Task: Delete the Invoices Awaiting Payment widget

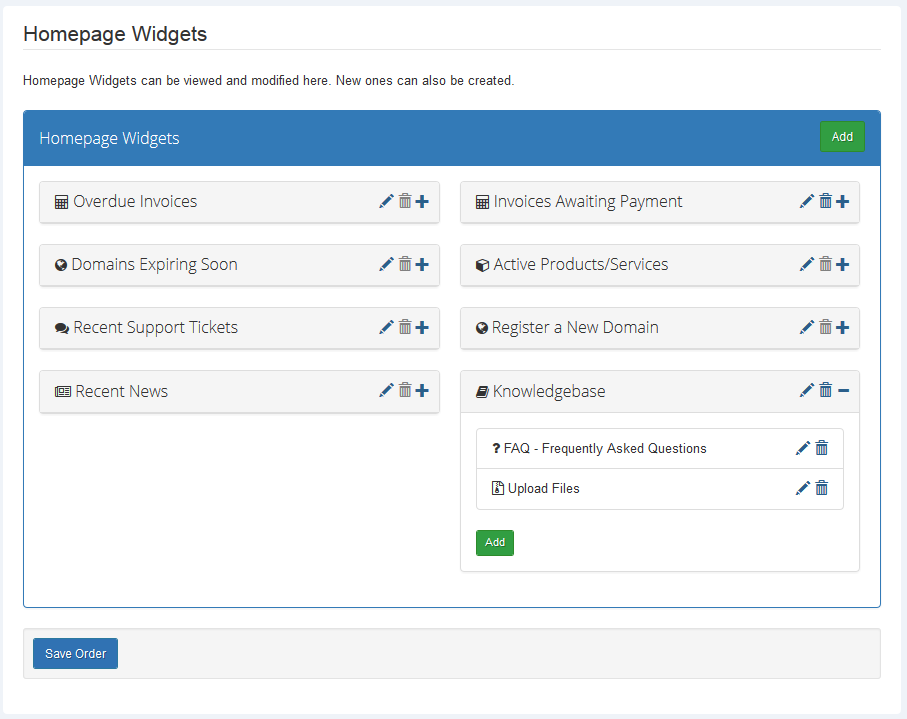Action: (825, 201)
